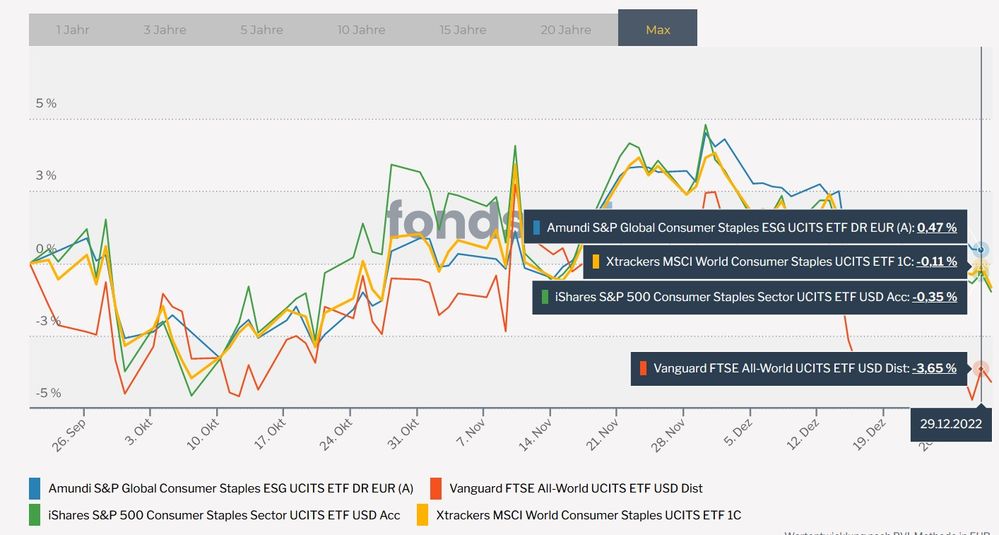The width and height of the screenshot is (999, 535).
Task: Click red Vanguard legend color square
Action: [x=435, y=488]
